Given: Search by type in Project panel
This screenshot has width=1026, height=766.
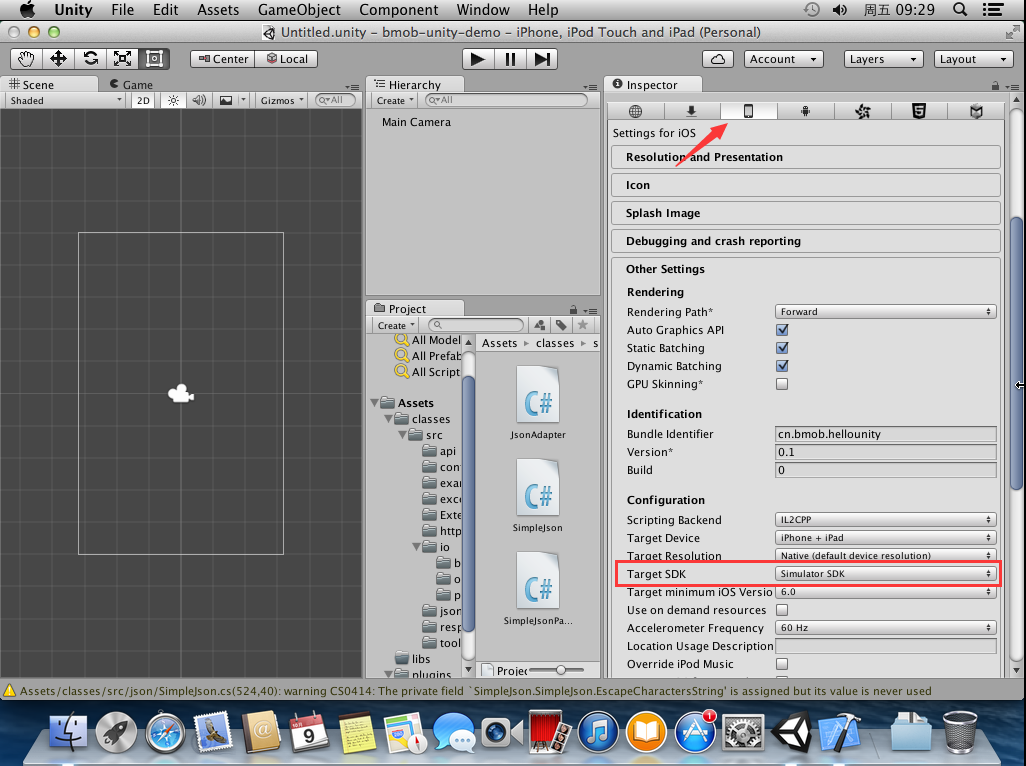Looking at the screenshot, I should (x=540, y=325).
